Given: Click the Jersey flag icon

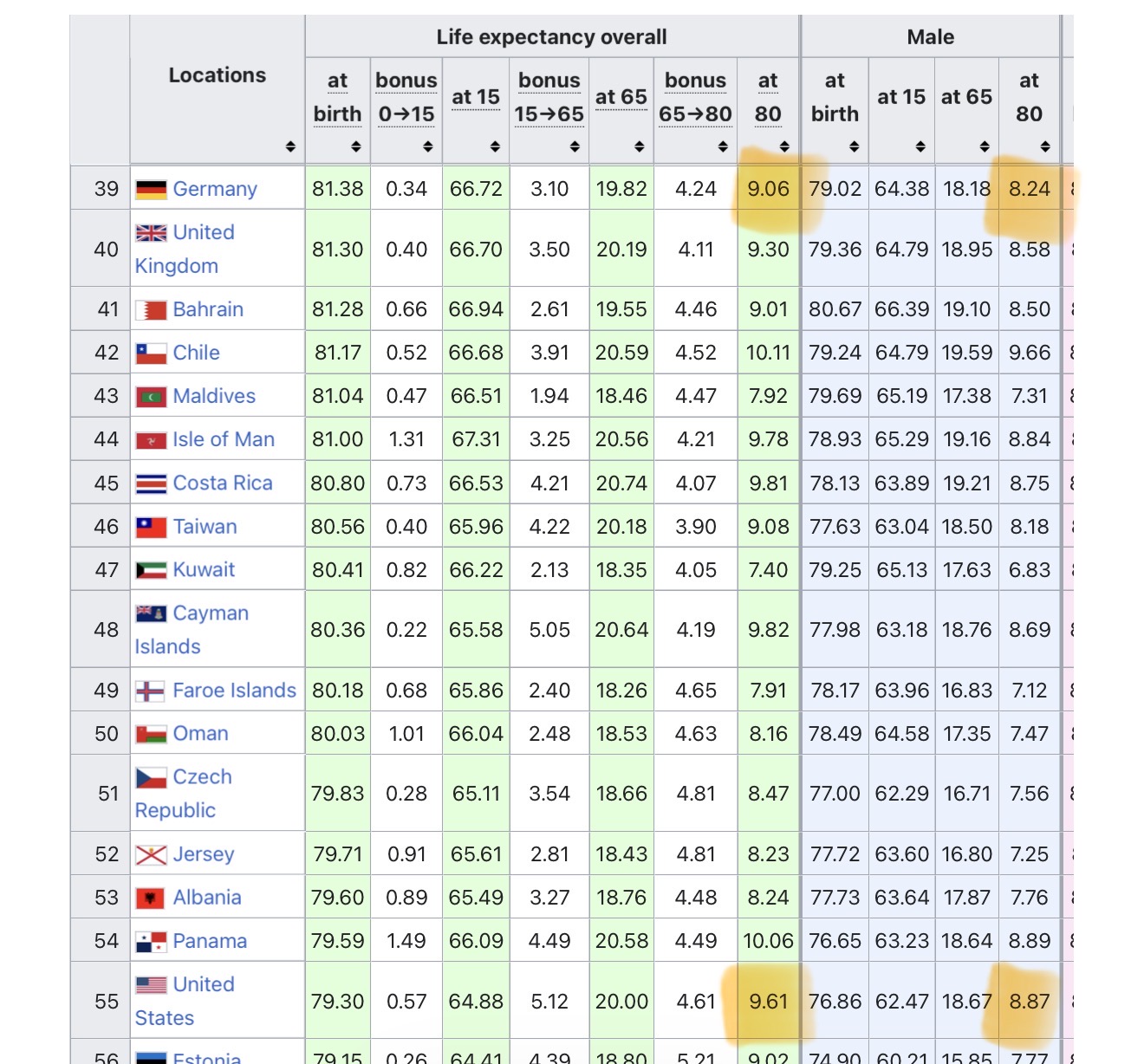Looking at the screenshot, I should tap(151, 855).
